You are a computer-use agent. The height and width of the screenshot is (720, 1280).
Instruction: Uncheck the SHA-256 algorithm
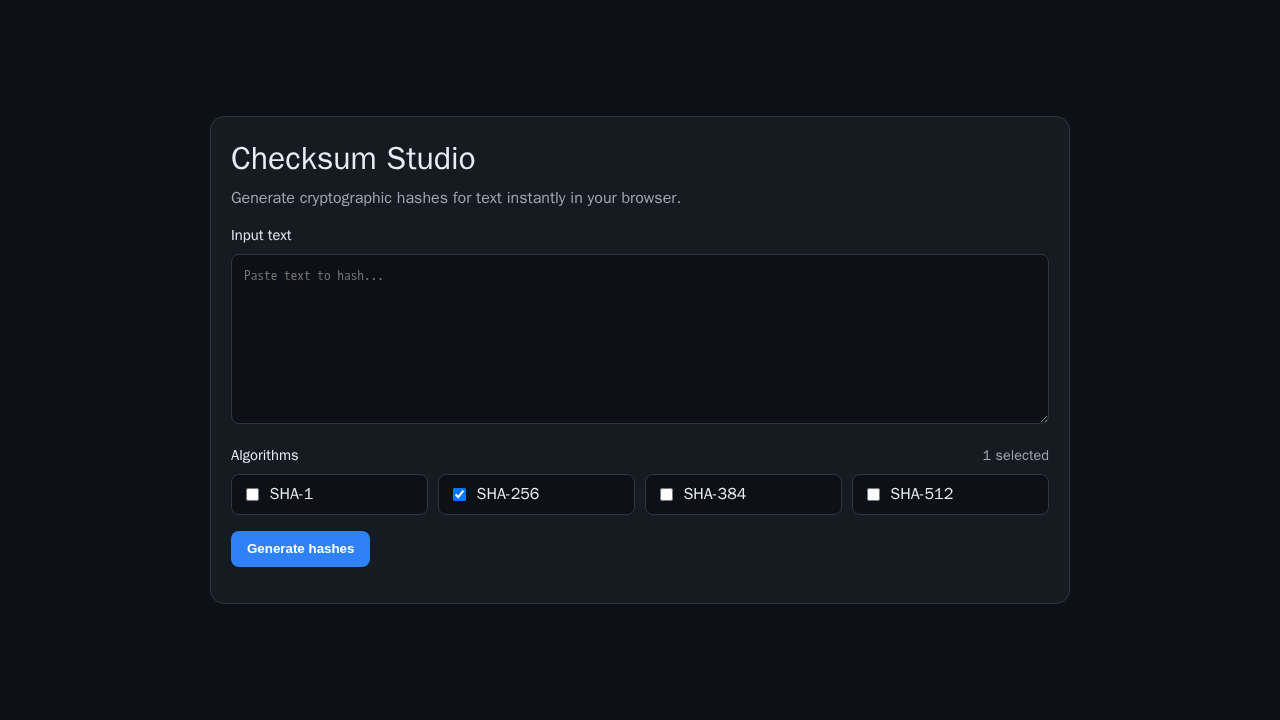pyautogui.click(x=459, y=494)
